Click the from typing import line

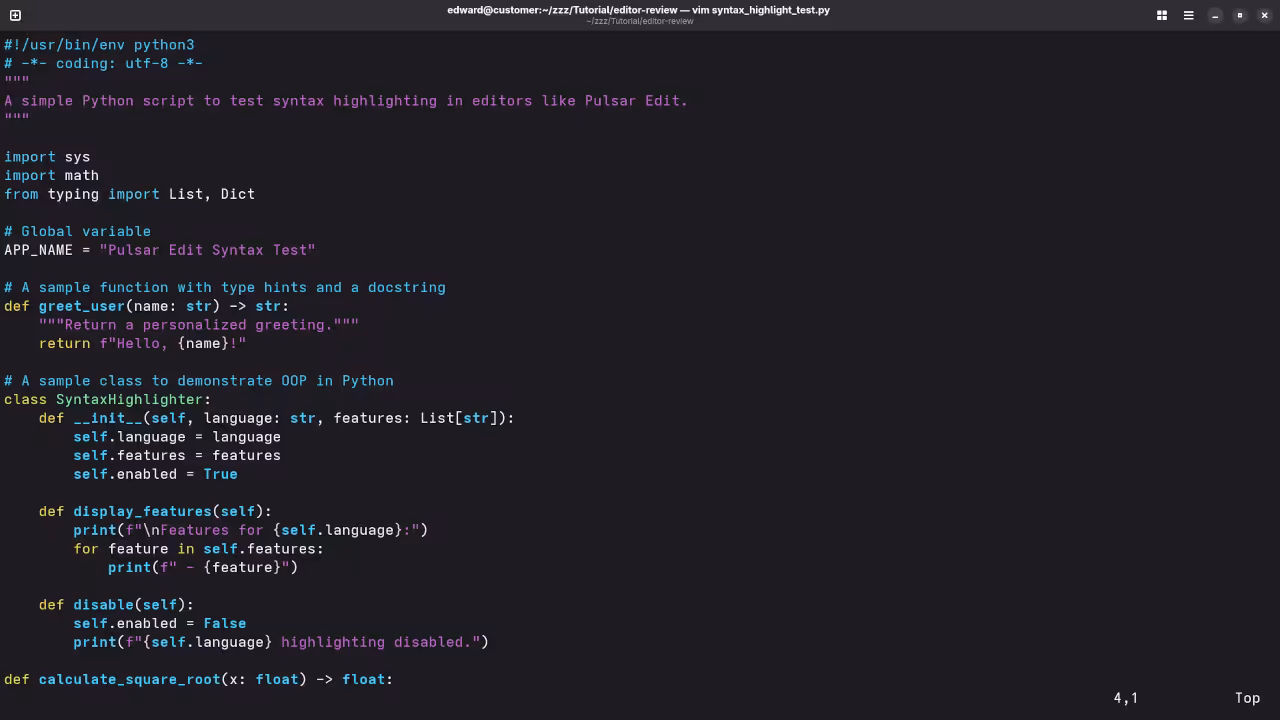coord(128,194)
